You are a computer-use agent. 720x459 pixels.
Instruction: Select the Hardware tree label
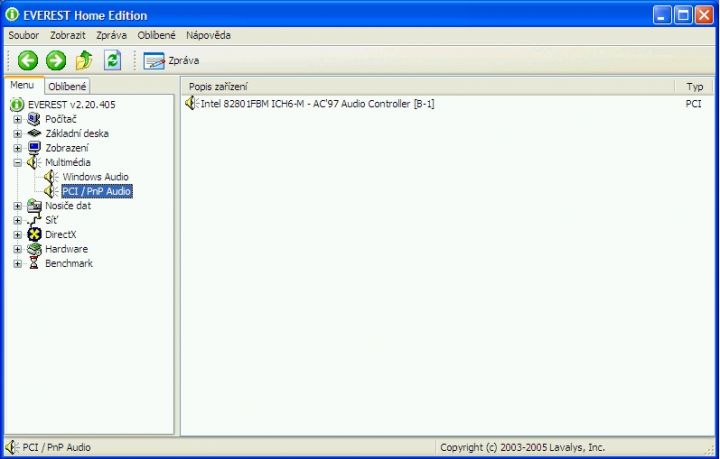click(66, 249)
